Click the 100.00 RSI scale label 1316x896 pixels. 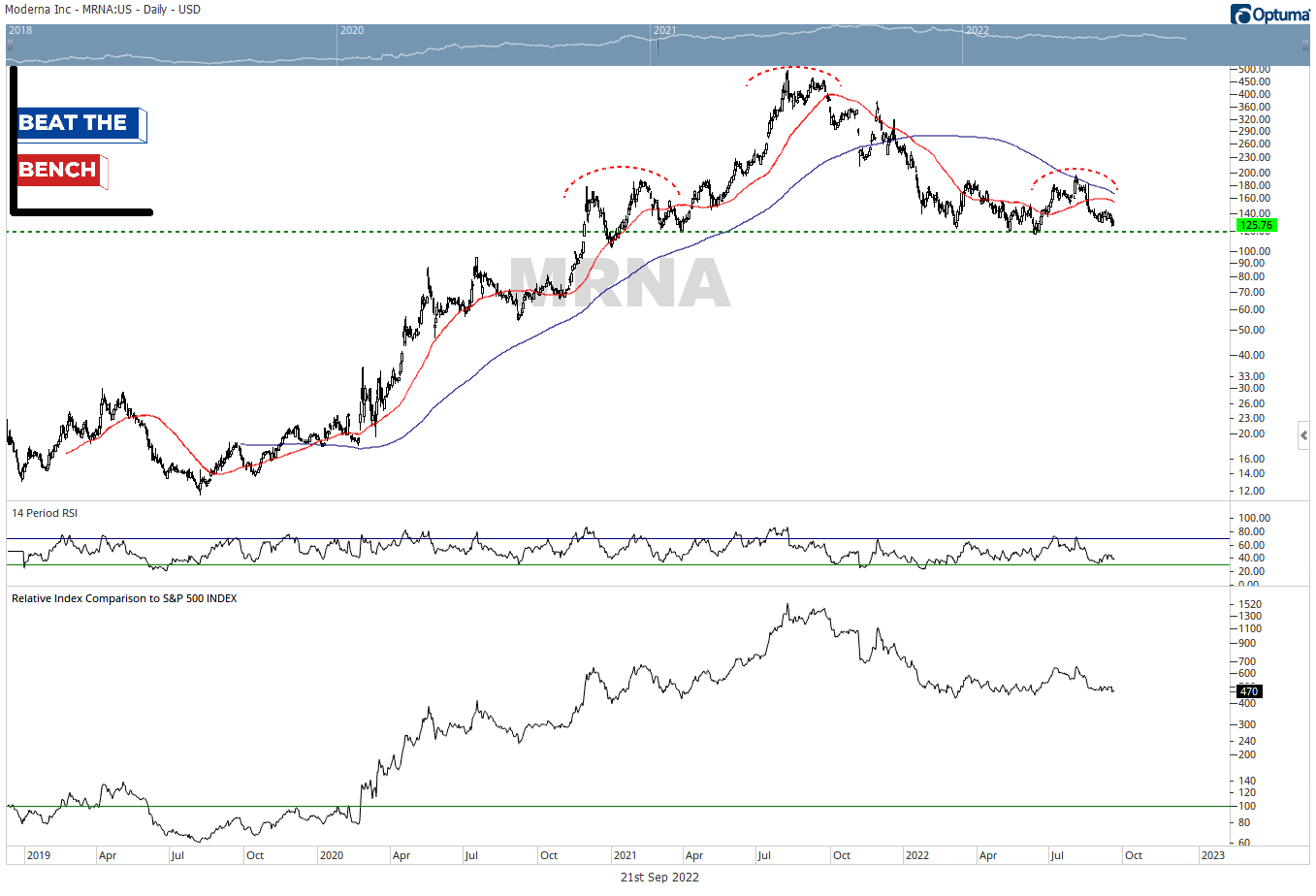tap(1254, 519)
